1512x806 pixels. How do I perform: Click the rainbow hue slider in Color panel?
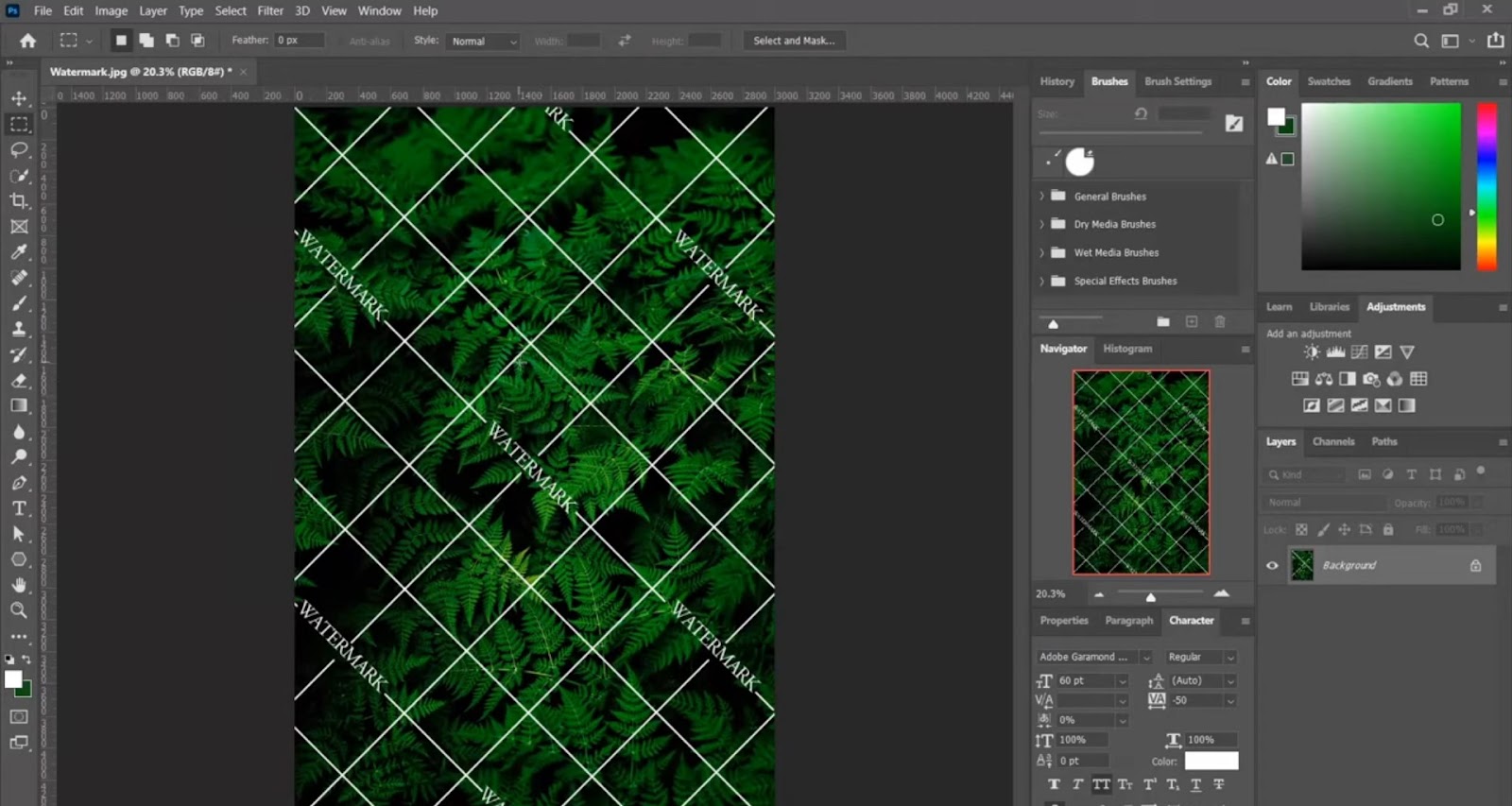point(1486,187)
